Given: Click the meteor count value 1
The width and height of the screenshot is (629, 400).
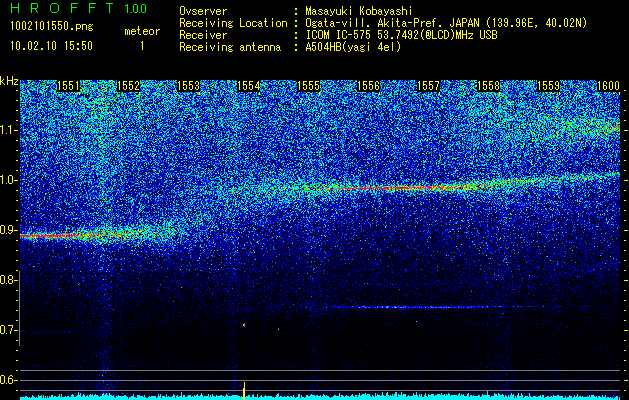Looking at the screenshot, I should pos(142,47).
